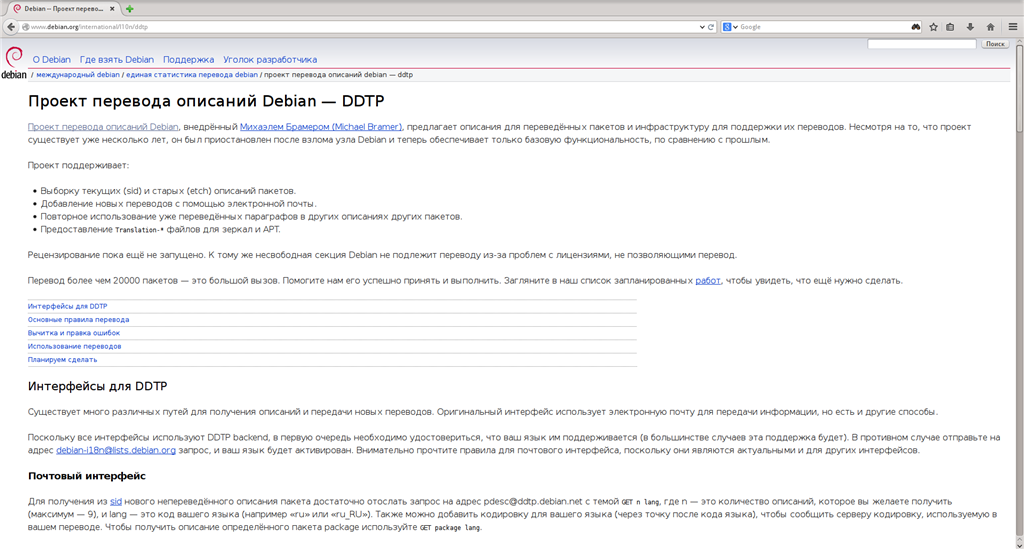Open a new tab with green plus
Image resolution: width=1024 pixels, height=549 pixels.
click(129, 9)
